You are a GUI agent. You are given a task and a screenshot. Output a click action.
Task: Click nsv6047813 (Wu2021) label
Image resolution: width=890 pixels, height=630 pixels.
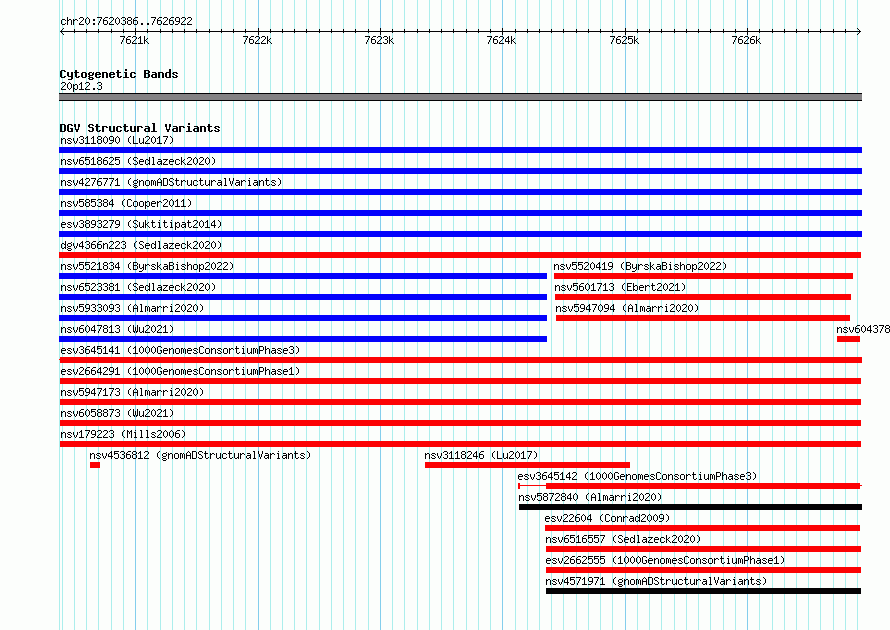click(x=117, y=329)
